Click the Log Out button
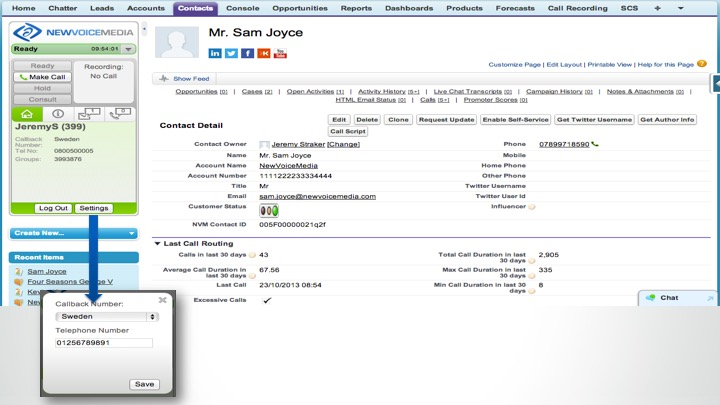This screenshot has width=720, height=405. click(53, 208)
